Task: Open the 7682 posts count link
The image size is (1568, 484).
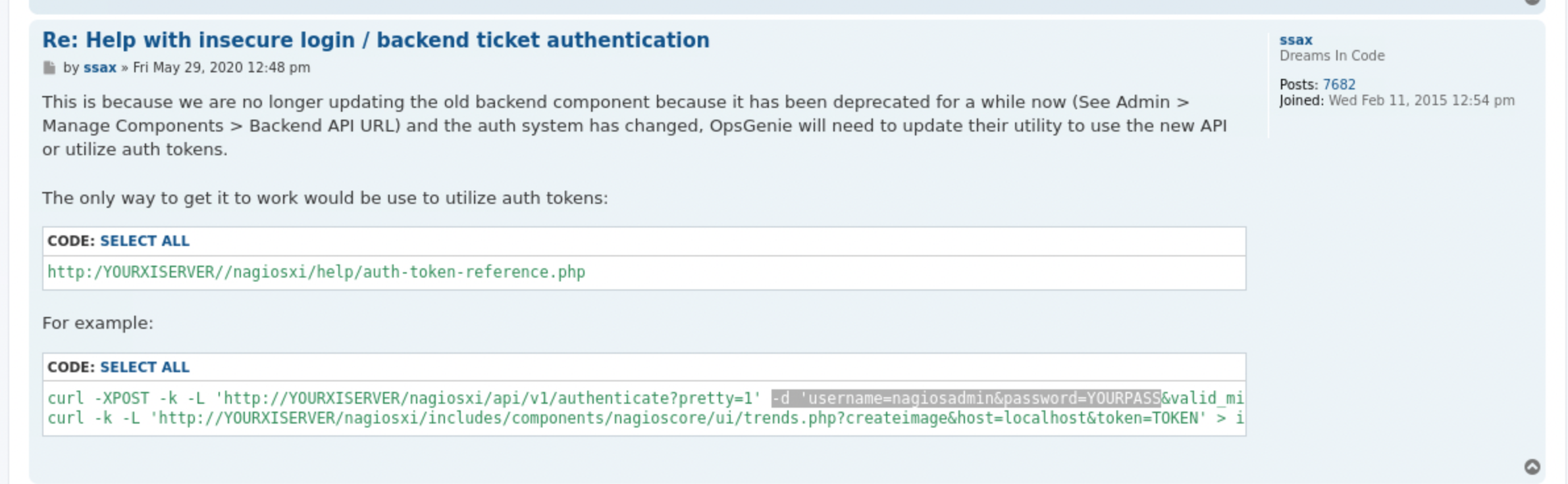Action: coord(1339,84)
